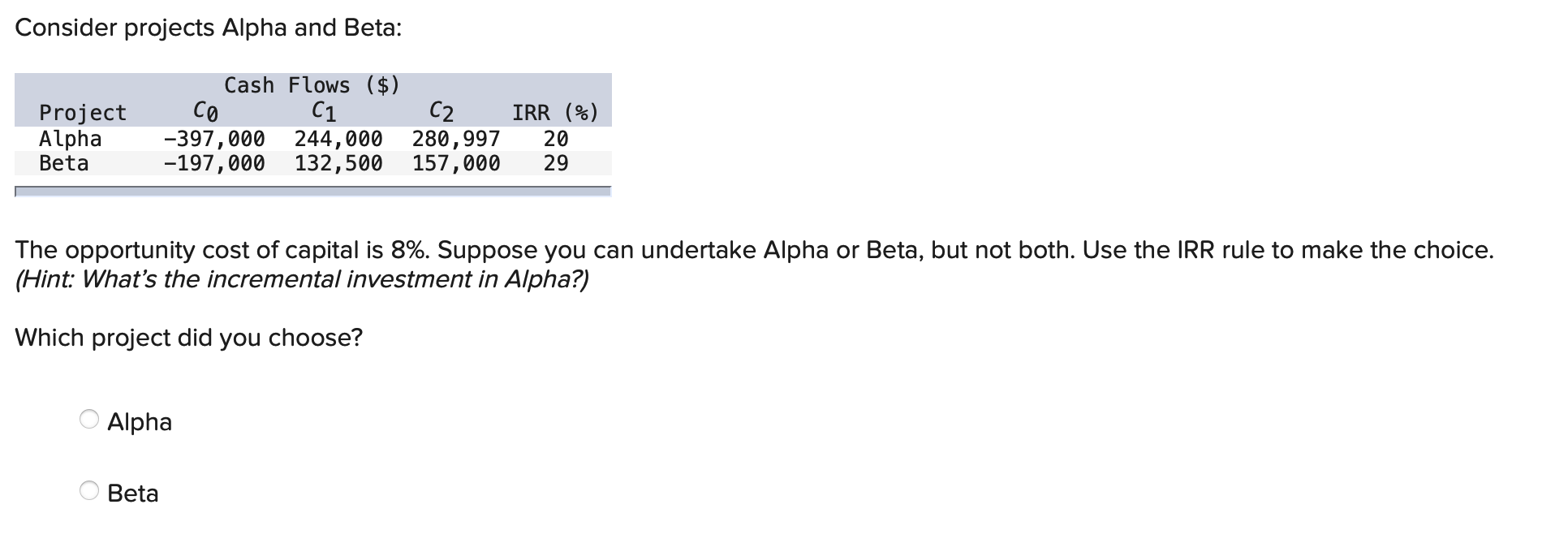
Task: Click the 280,997 cash flow cell
Action: [x=455, y=138]
